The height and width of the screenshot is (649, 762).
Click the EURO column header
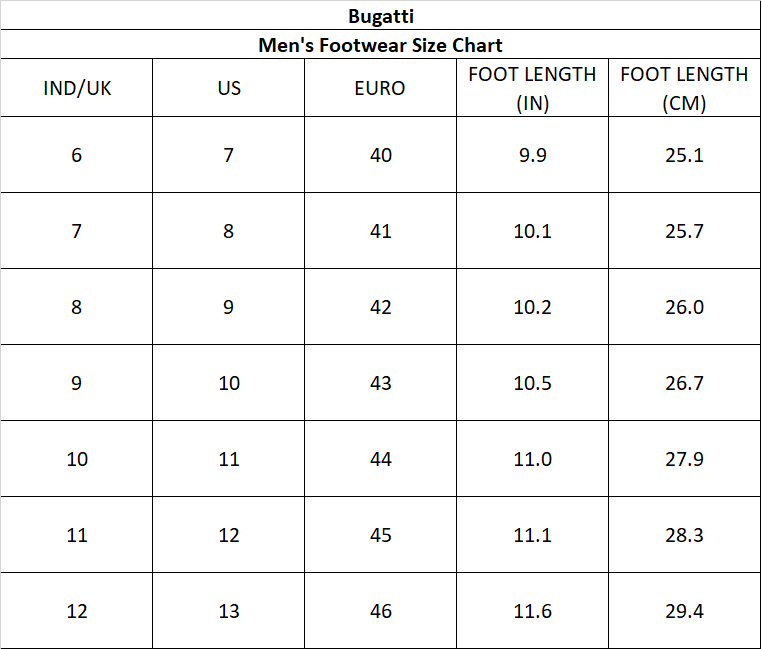click(x=380, y=88)
